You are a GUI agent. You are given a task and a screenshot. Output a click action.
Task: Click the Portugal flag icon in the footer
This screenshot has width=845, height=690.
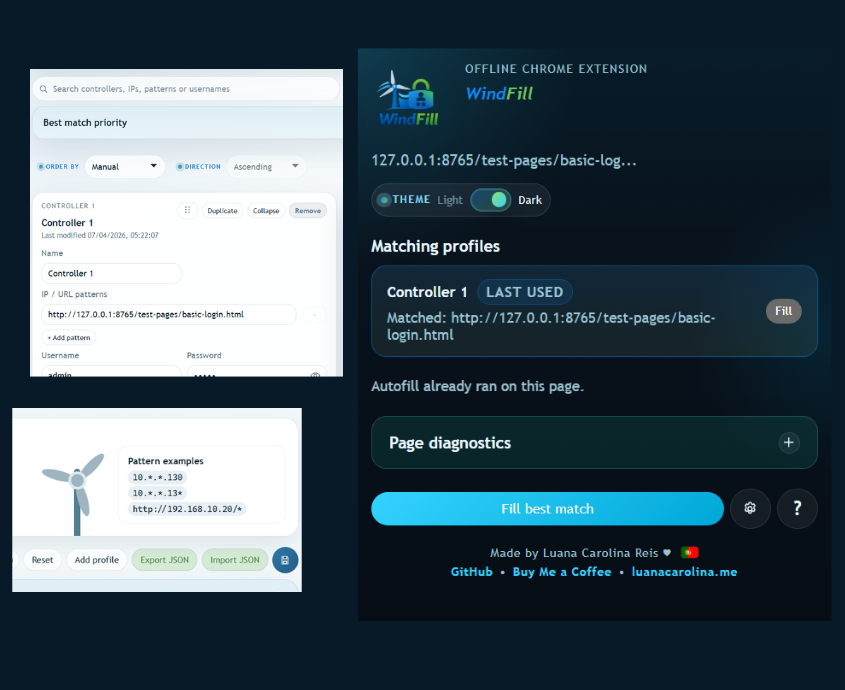coord(690,552)
